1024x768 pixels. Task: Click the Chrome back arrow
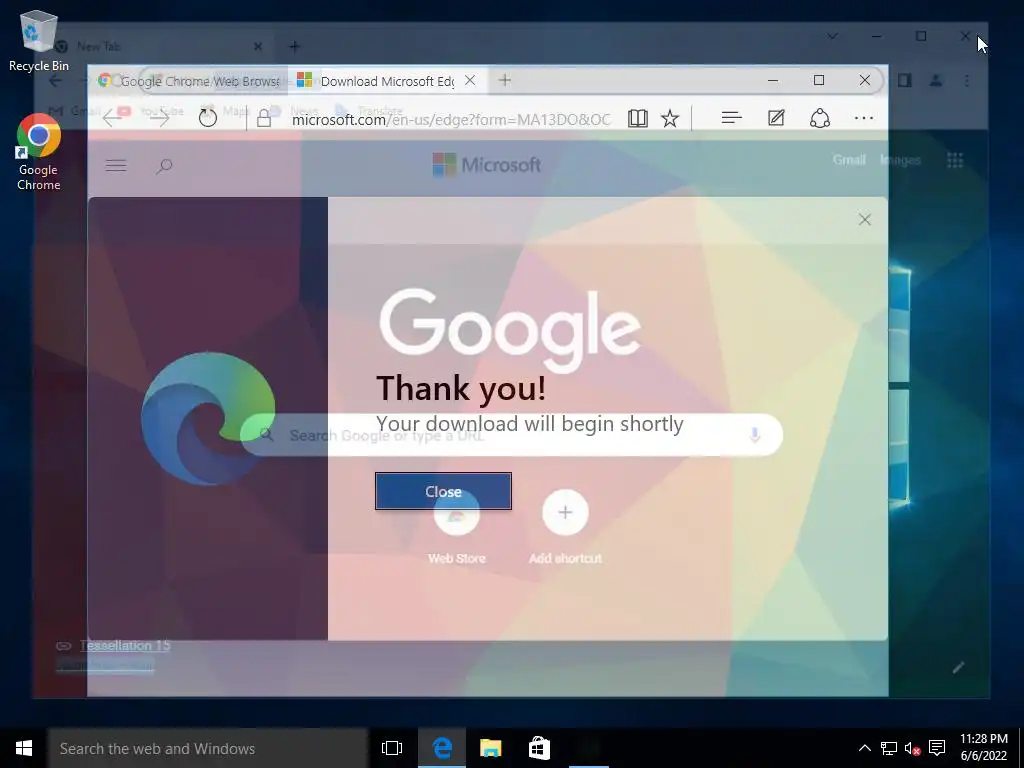(x=55, y=80)
